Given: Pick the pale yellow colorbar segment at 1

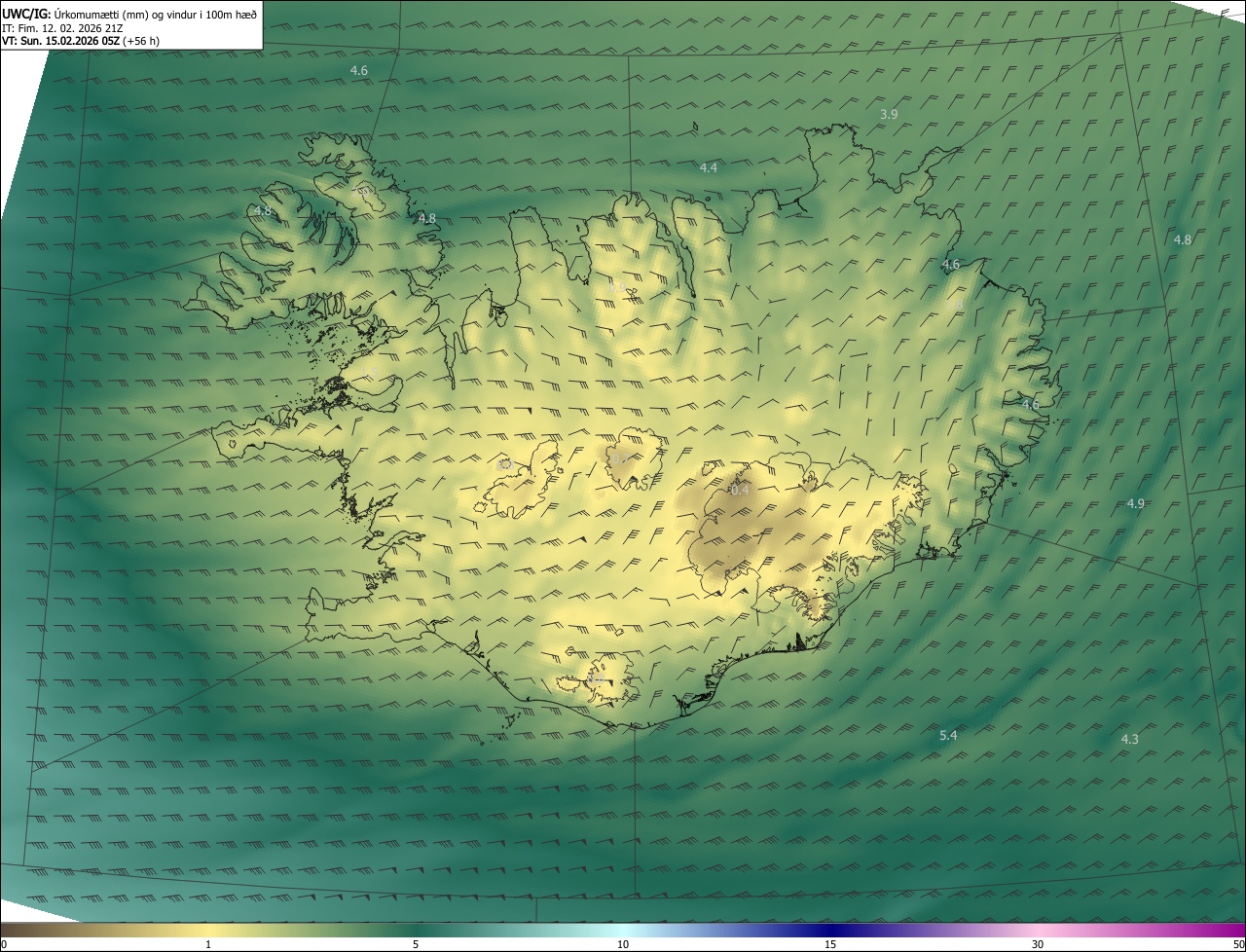Looking at the screenshot, I should pos(208,930).
